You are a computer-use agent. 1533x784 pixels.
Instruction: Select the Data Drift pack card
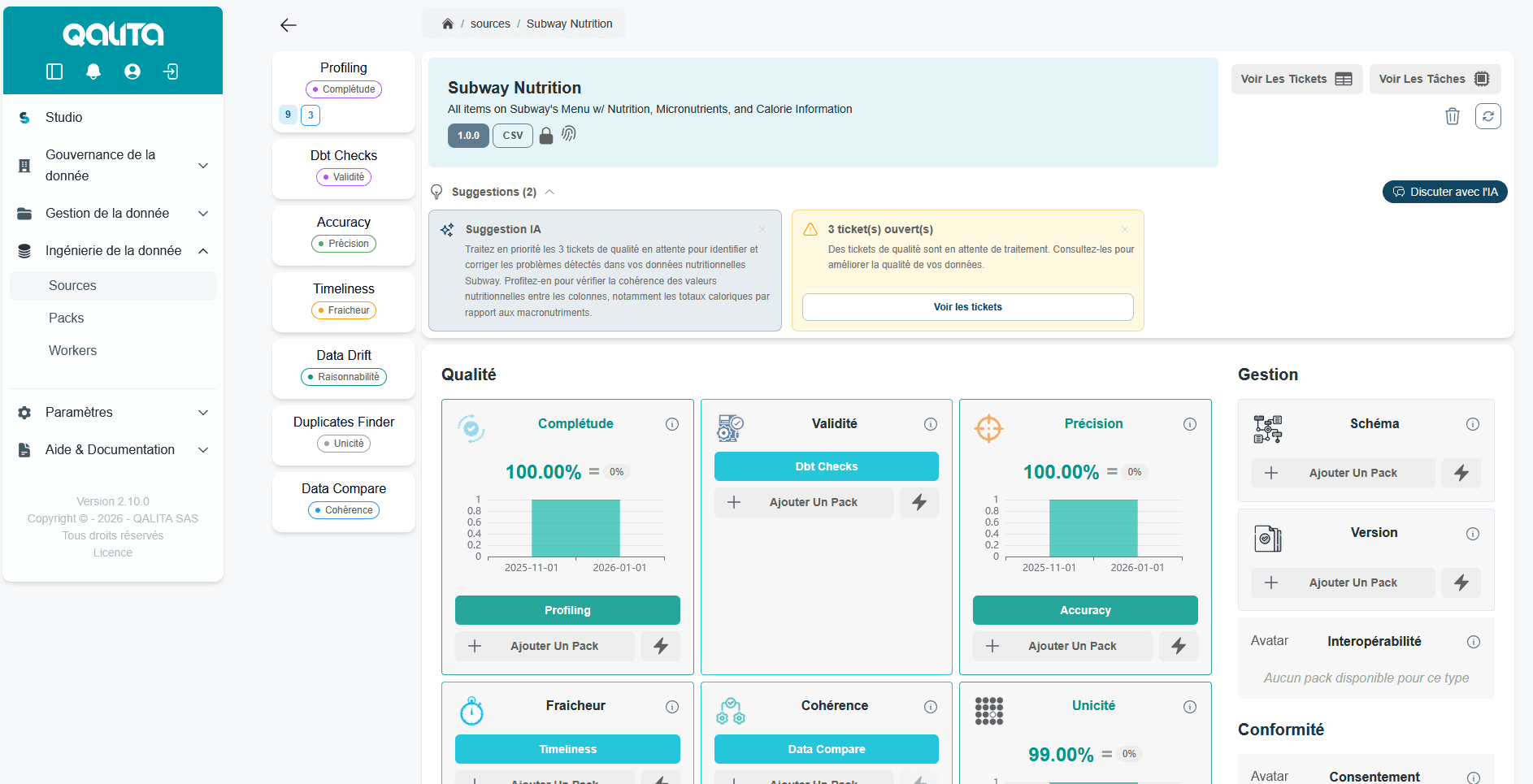344,369
